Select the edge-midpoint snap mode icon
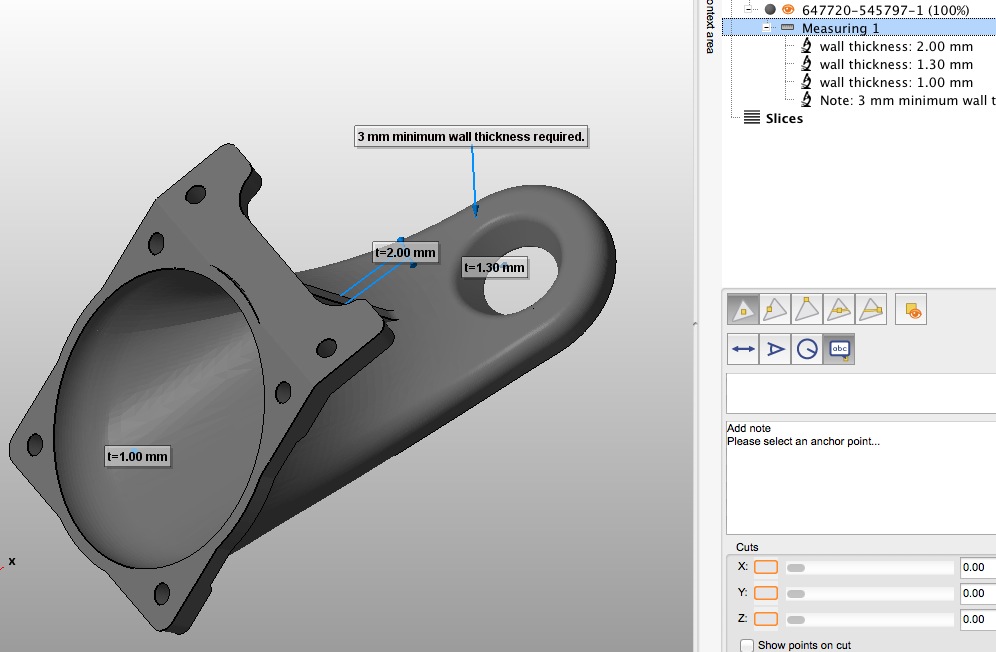 coord(839,311)
